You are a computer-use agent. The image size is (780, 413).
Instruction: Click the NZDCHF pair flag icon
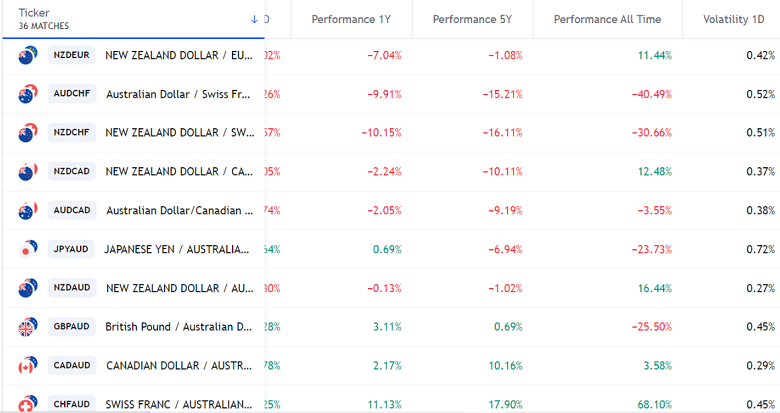(27, 132)
